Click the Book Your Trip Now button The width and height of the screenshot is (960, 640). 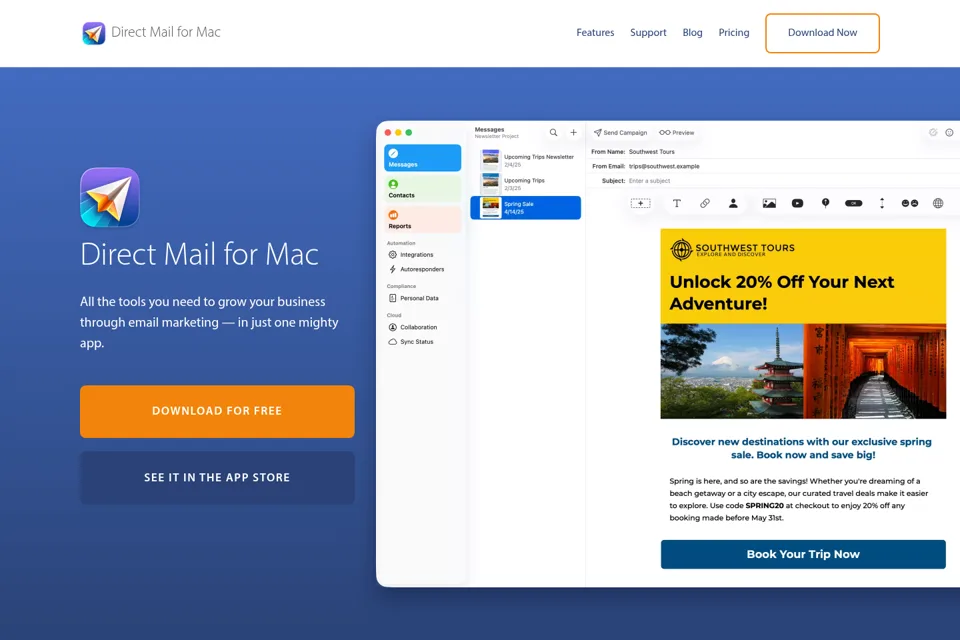[x=803, y=554]
